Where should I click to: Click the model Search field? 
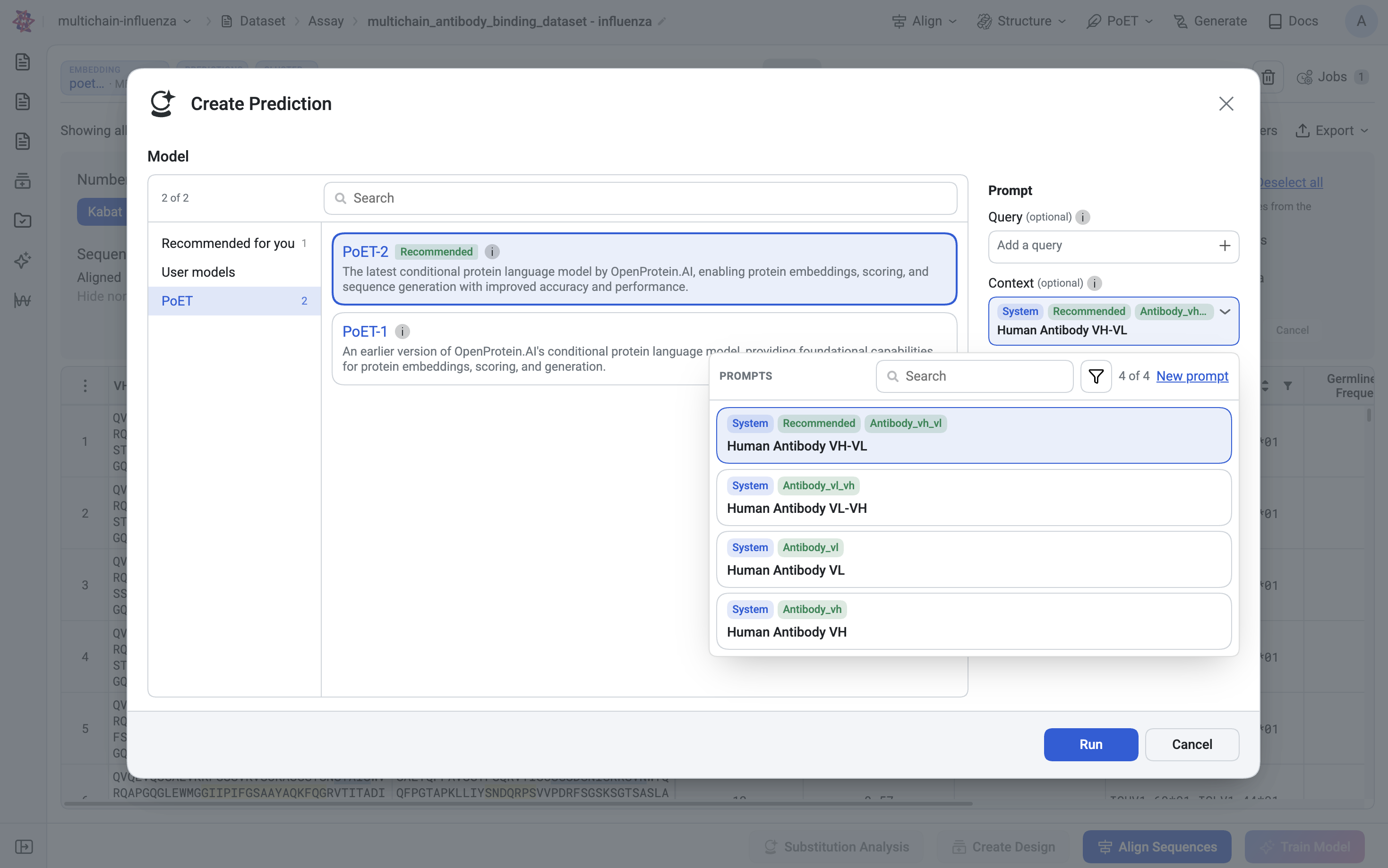640,198
